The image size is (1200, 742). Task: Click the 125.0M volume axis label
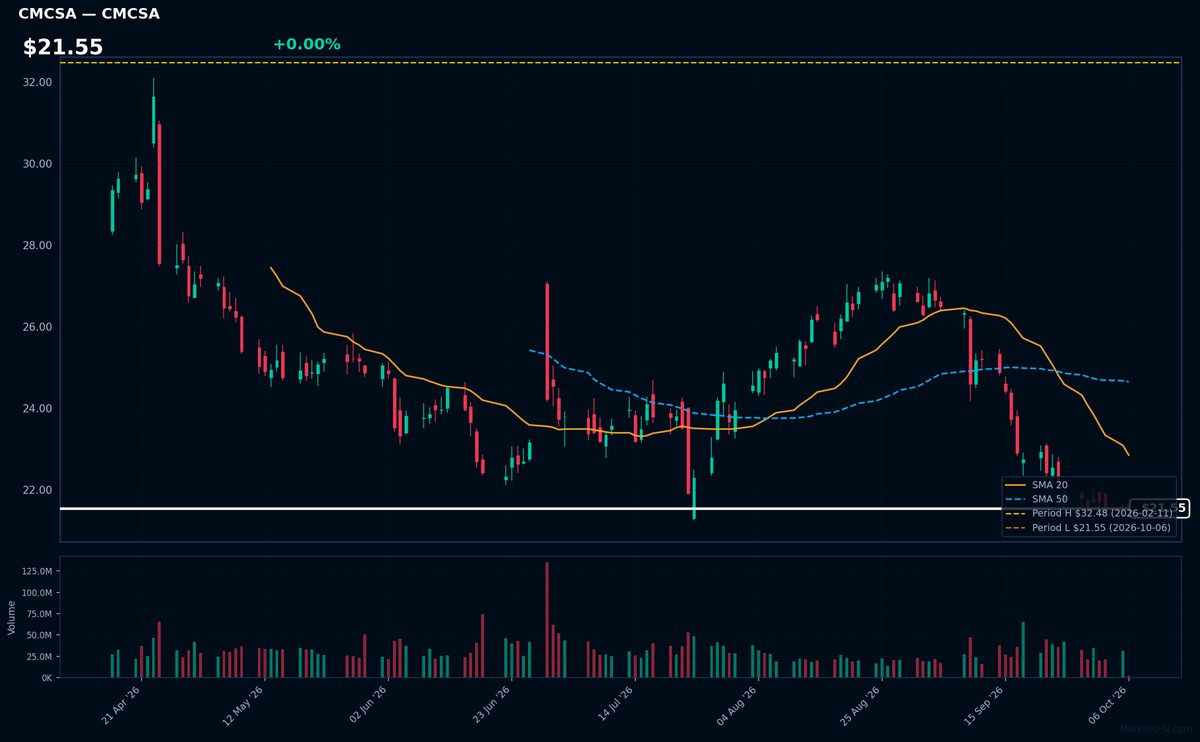click(x=36, y=571)
